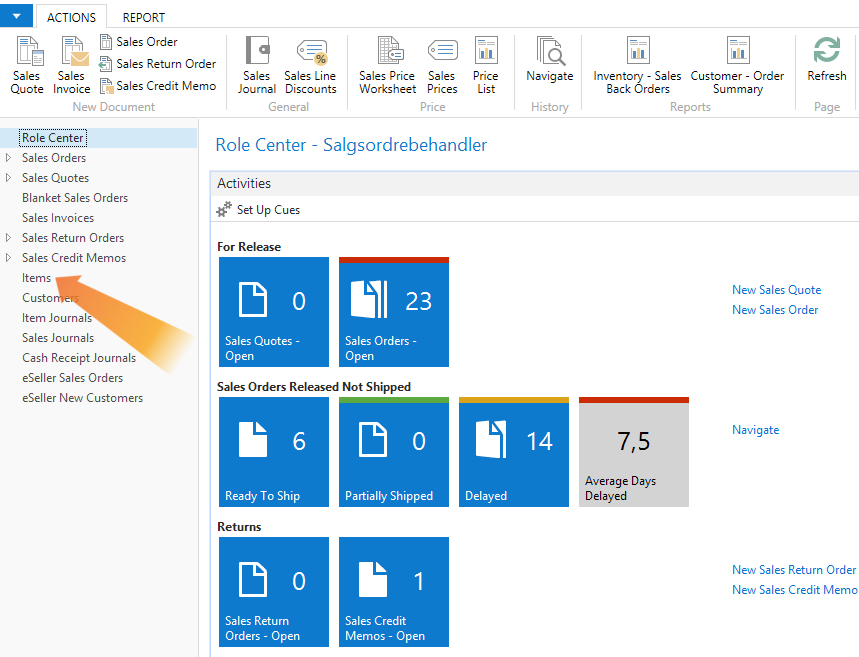The width and height of the screenshot is (859, 657).
Task: Click the New Sales Return Order link
Action: tap(794, 570)
